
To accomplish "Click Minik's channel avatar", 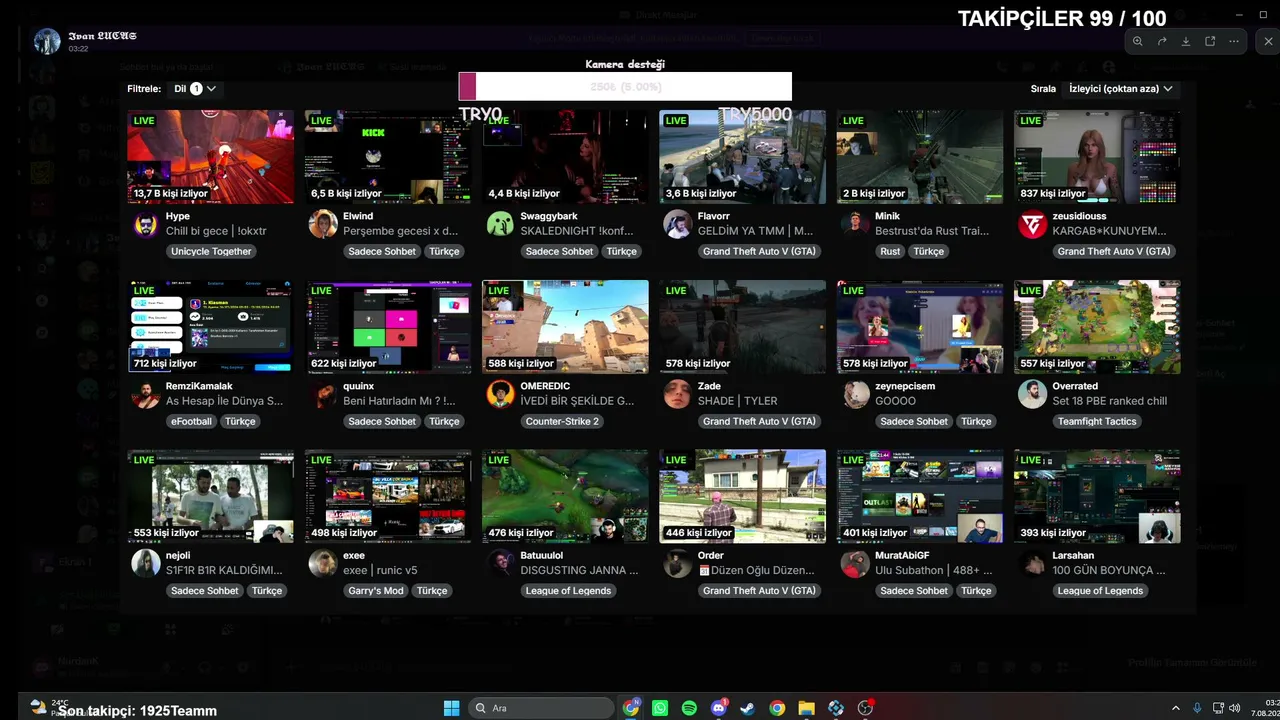I will [855, 224].
